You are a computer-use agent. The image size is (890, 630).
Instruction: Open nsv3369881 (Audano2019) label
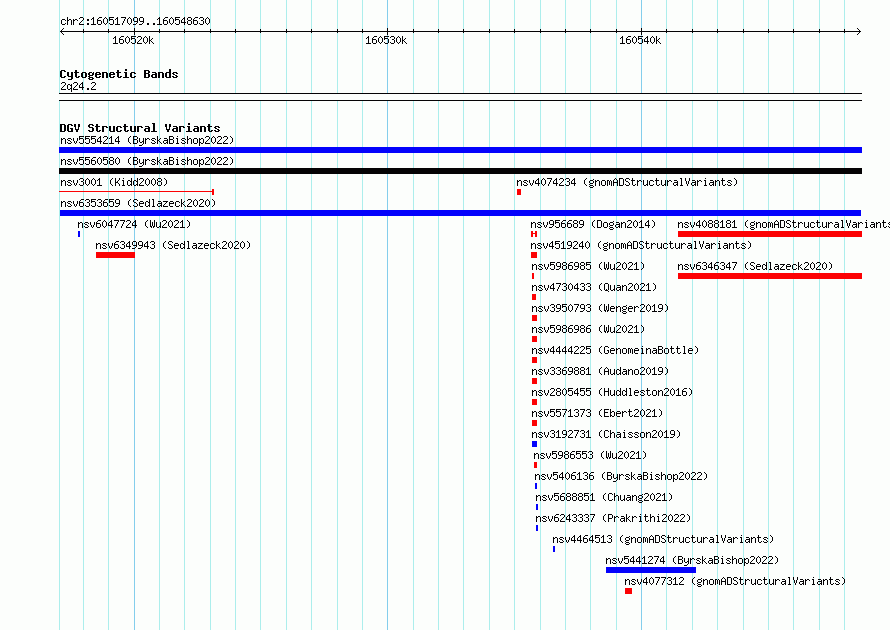pos(600,371)
